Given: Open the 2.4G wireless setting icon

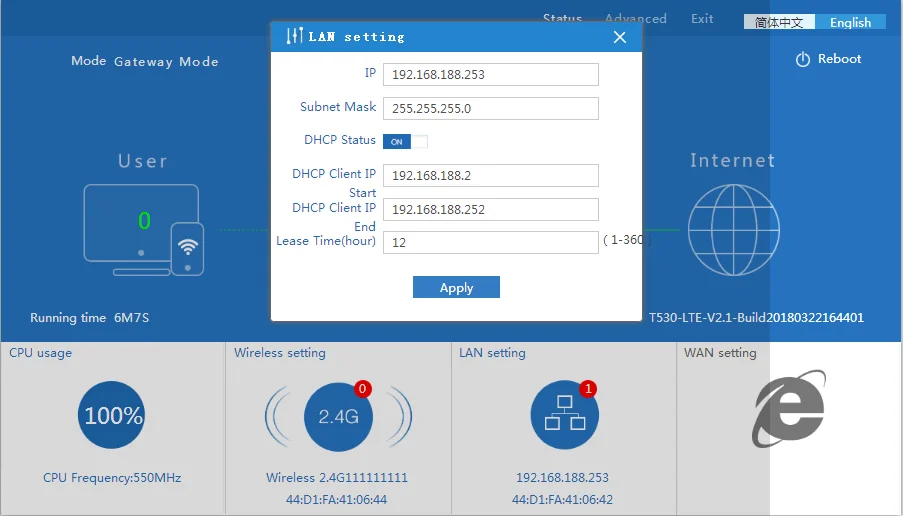Looking at the screenshot, I should pos(338,416).
